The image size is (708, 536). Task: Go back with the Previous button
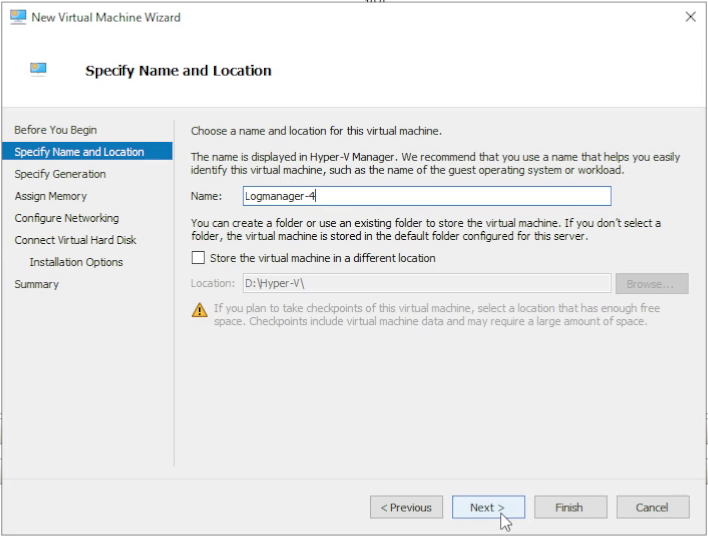click(x=406, y=508)
